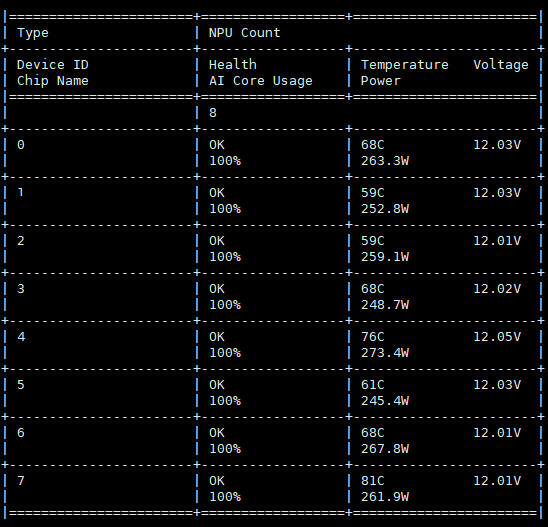
Task: Click device 3 voltage 12.02V
Action: (x=497, y=289)
